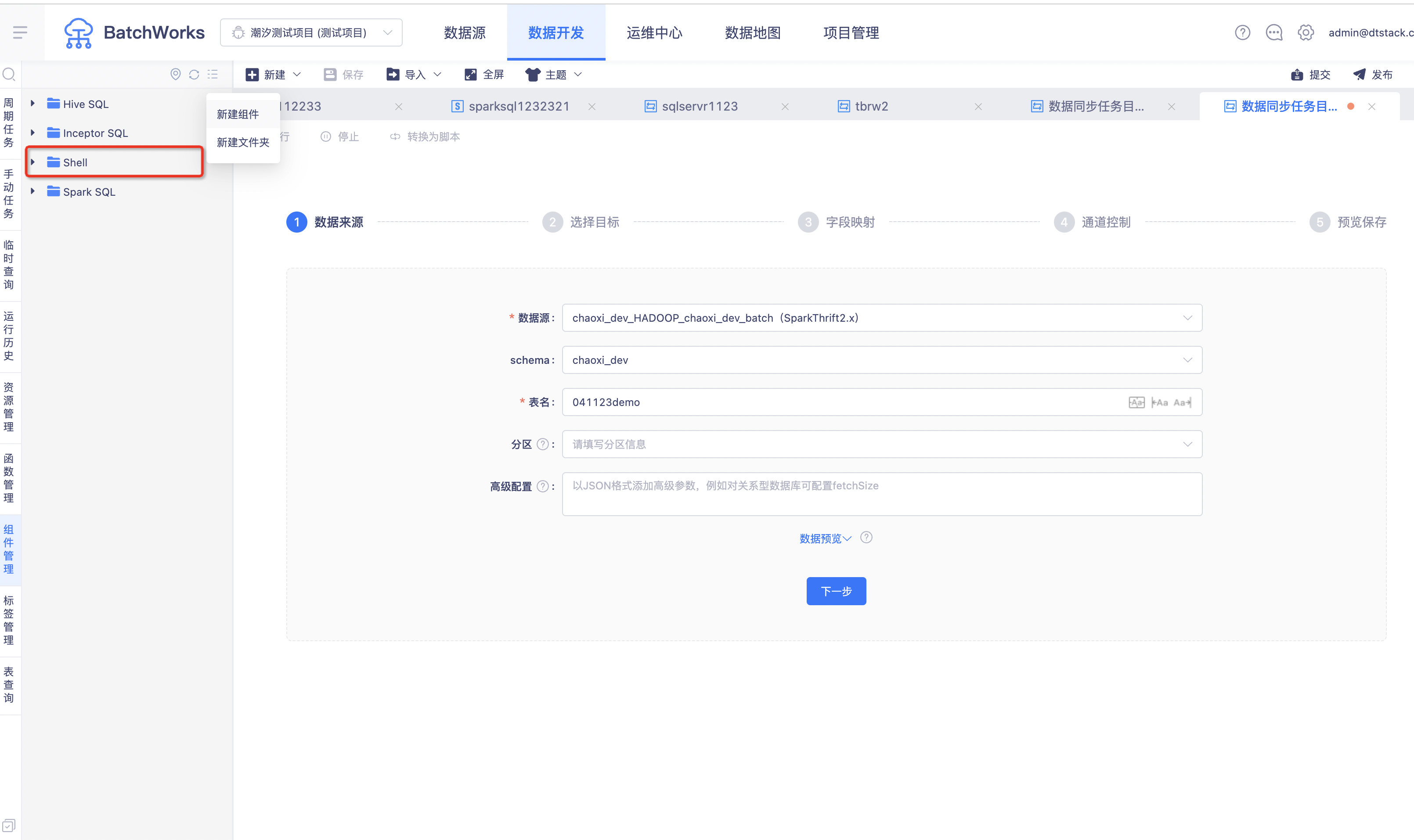Select 新建文件夹 from context menu
Image resolution: width=1414 pixels, height=840 pixels.
pyautogui.click(x=243, y=142)
